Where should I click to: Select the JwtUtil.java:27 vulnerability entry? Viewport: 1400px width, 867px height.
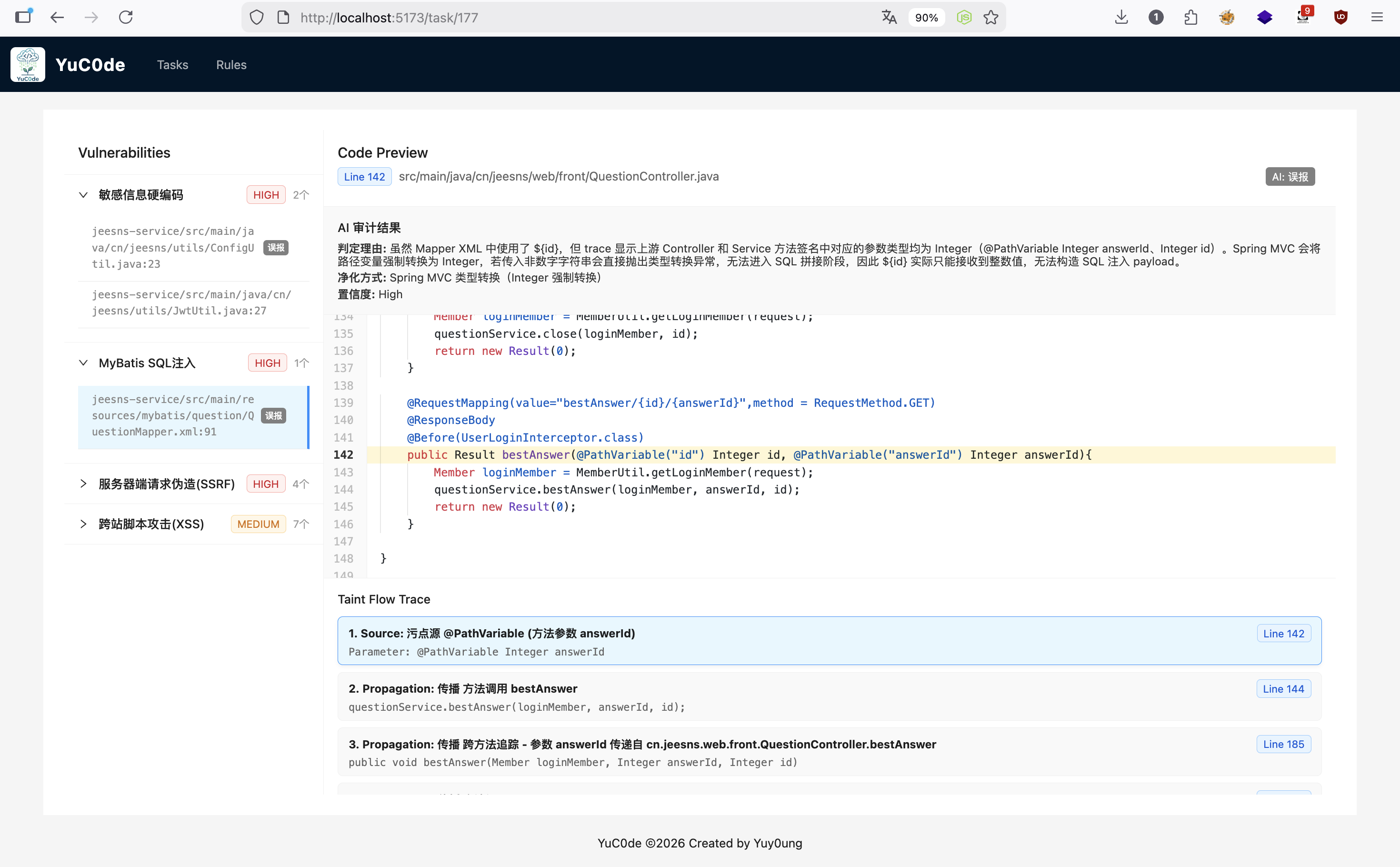(191, 302)
